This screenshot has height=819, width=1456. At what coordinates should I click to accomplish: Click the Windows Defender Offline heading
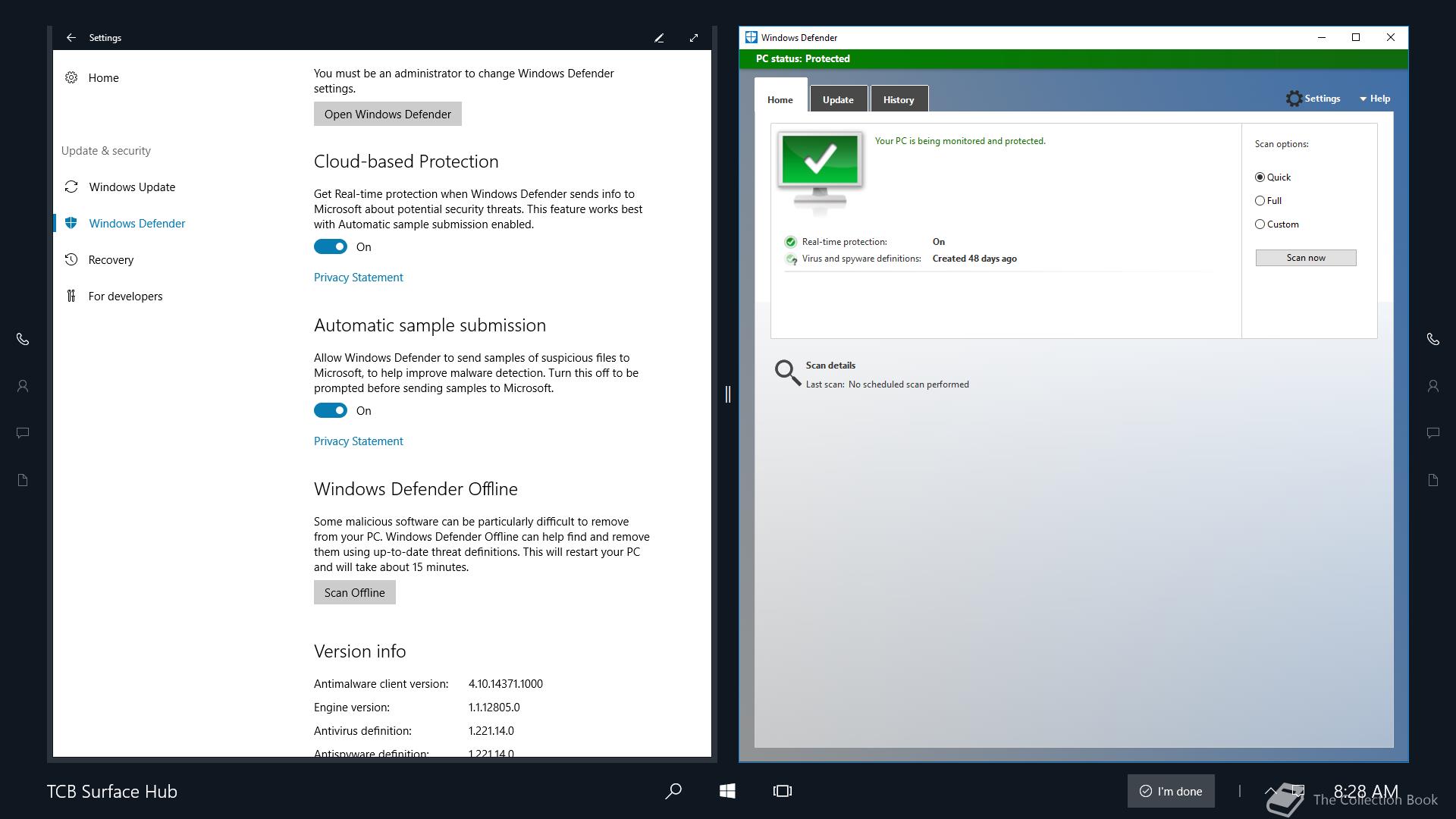click(416, 488)
